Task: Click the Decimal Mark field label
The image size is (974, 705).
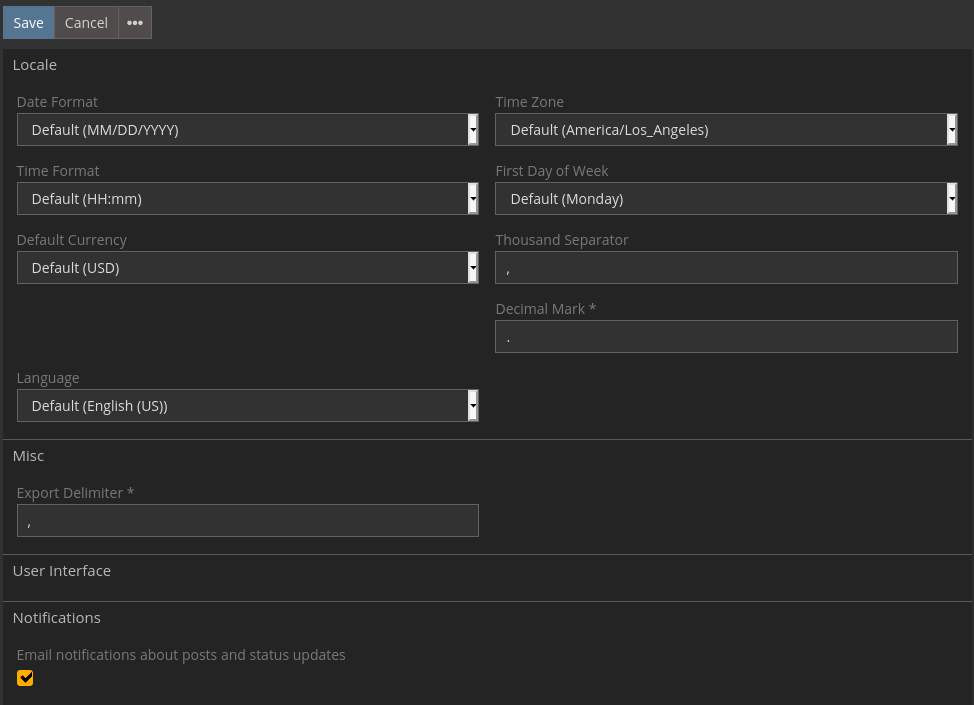Action: tap(545, 309)
